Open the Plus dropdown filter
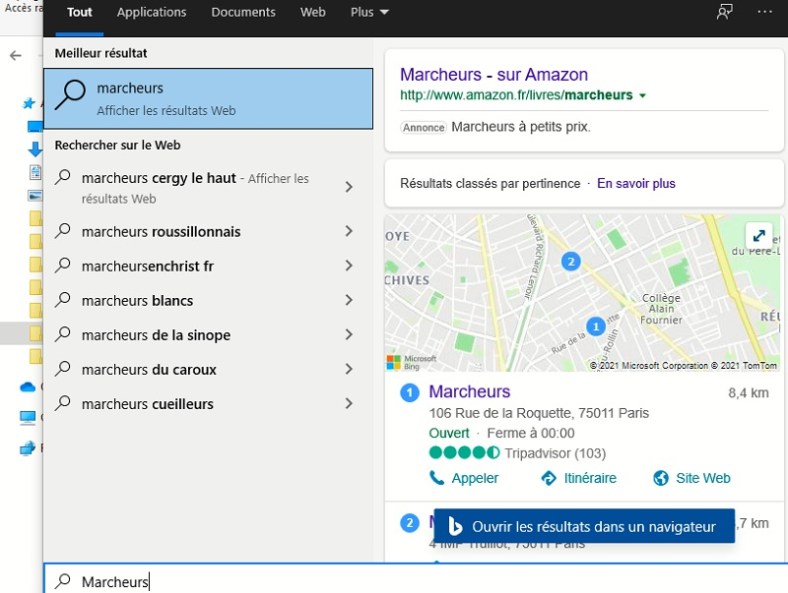 click(x=370, y=12)
